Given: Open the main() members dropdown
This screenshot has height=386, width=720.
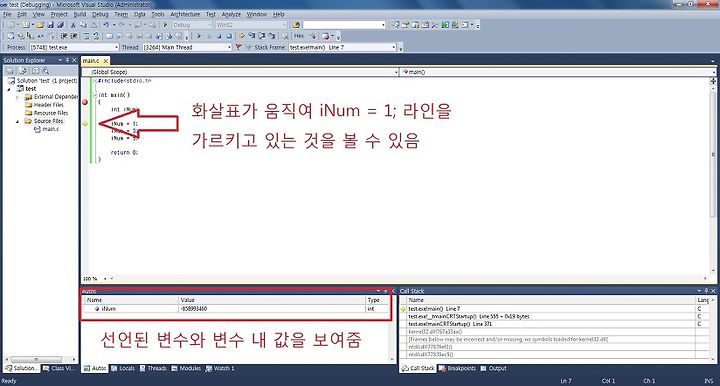Looking at the screenshot, I should click(x=558, y=72).
